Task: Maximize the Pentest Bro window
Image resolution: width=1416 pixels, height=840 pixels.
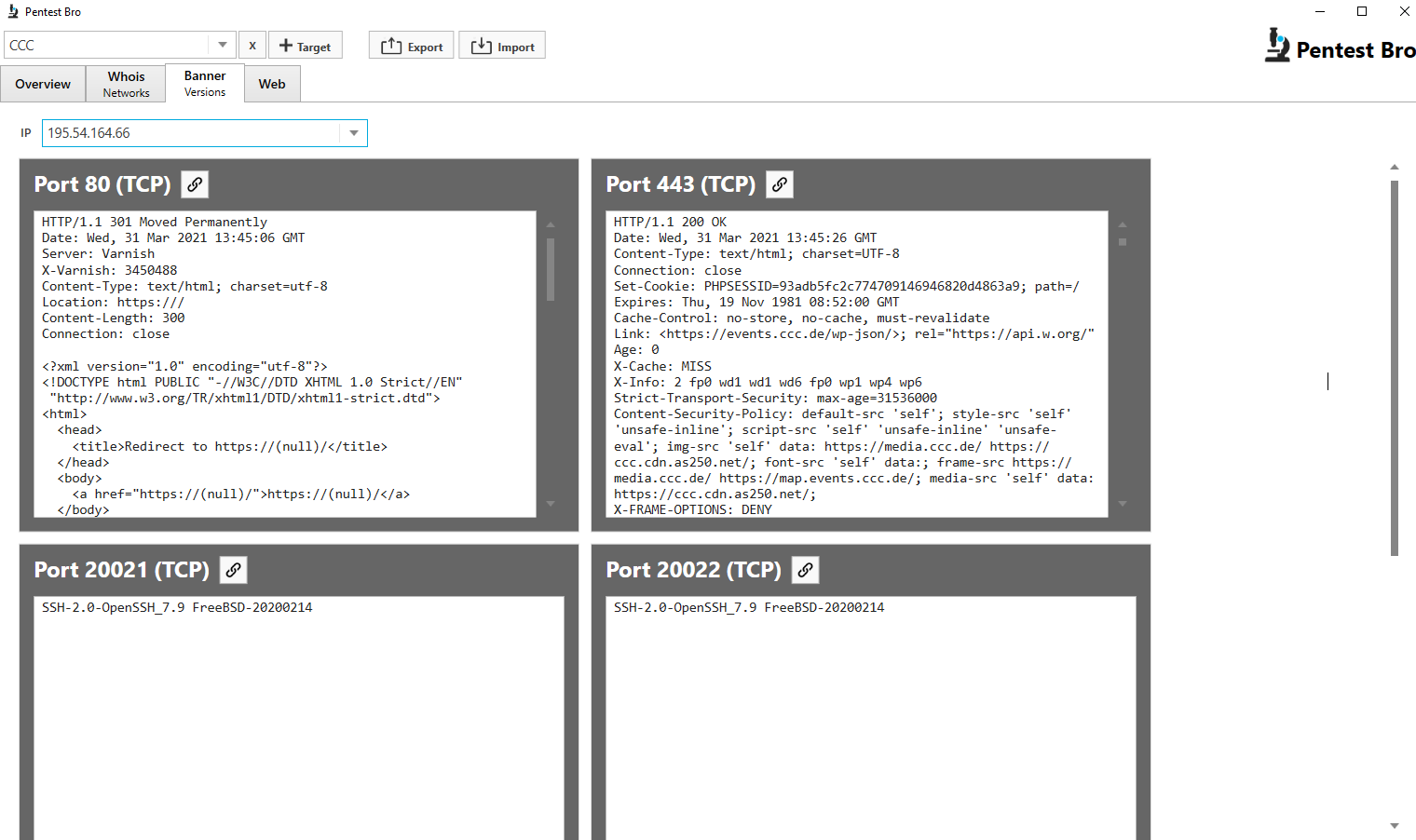Action: (1362, 11)
